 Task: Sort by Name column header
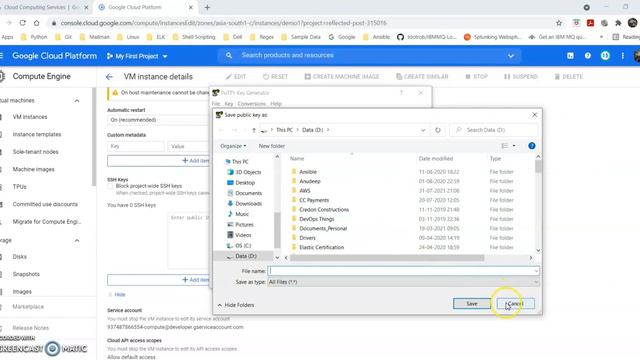[x=297, y=158]
